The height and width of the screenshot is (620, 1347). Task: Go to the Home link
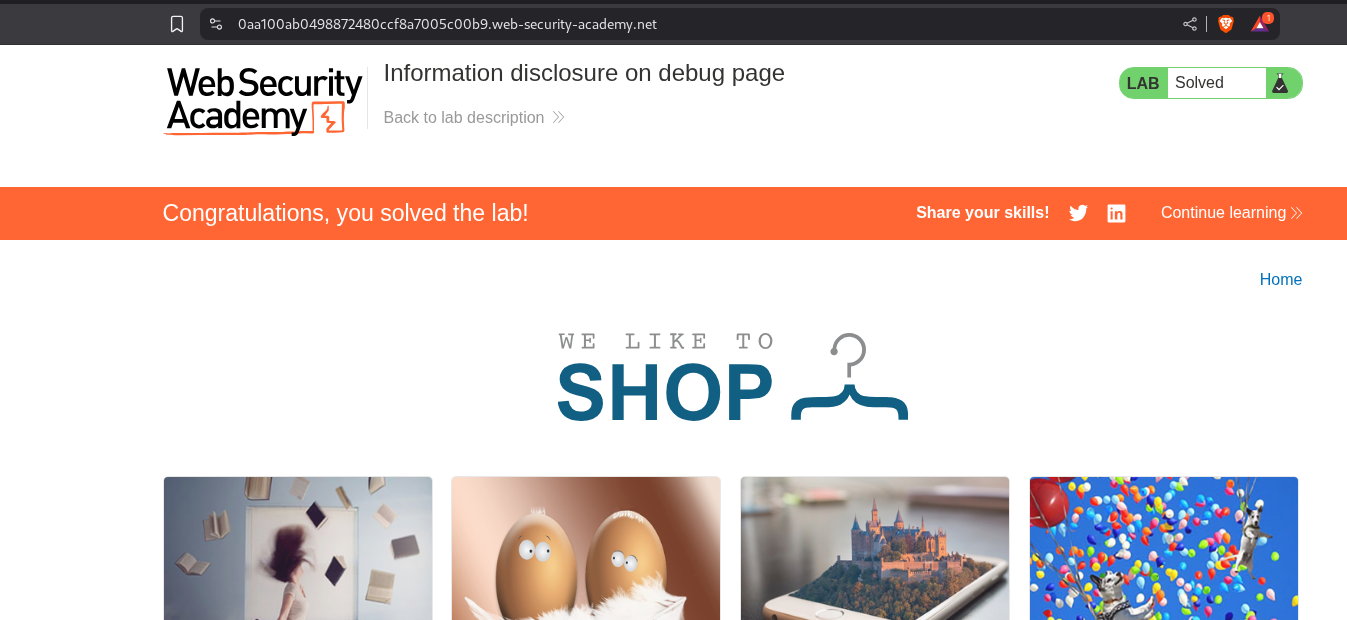click(1281, 280)
